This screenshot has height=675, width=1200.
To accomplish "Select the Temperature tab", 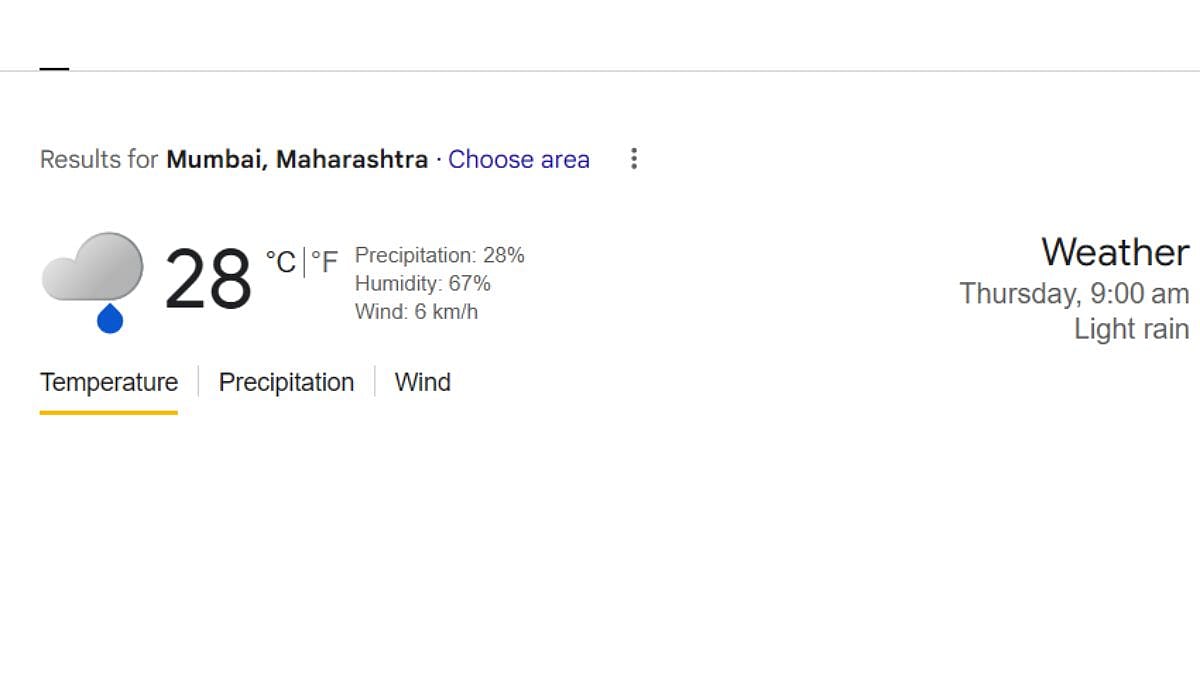I will (x=109, y=382).
